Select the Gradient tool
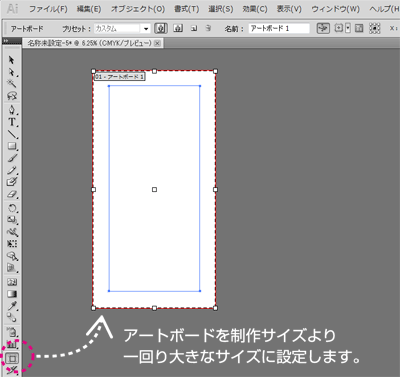400x377 pixels. click(12, 294)
